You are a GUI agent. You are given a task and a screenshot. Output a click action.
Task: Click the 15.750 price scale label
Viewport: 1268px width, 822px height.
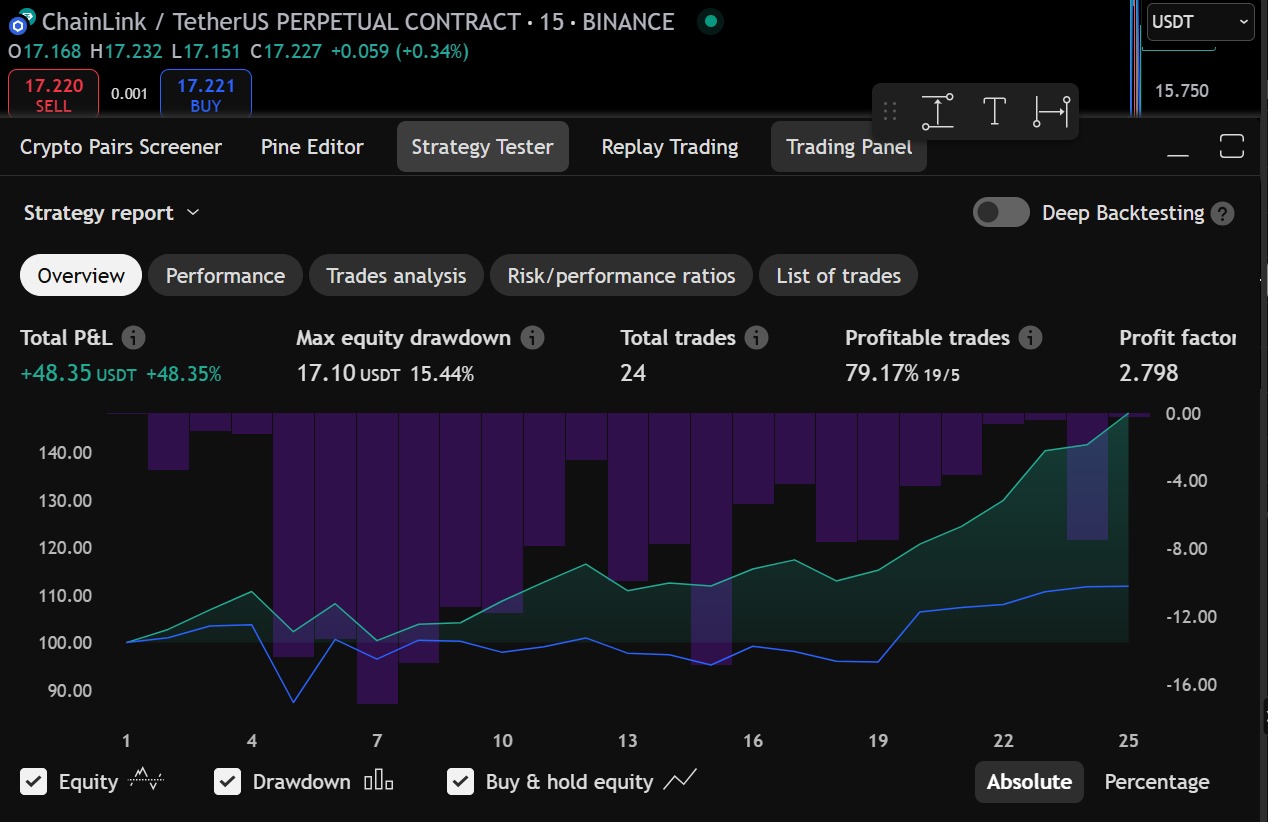click(1182, 91)
